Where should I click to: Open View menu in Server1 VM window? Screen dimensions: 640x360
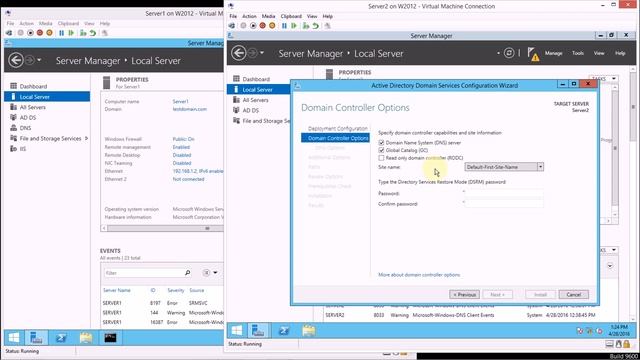[89, 24]
